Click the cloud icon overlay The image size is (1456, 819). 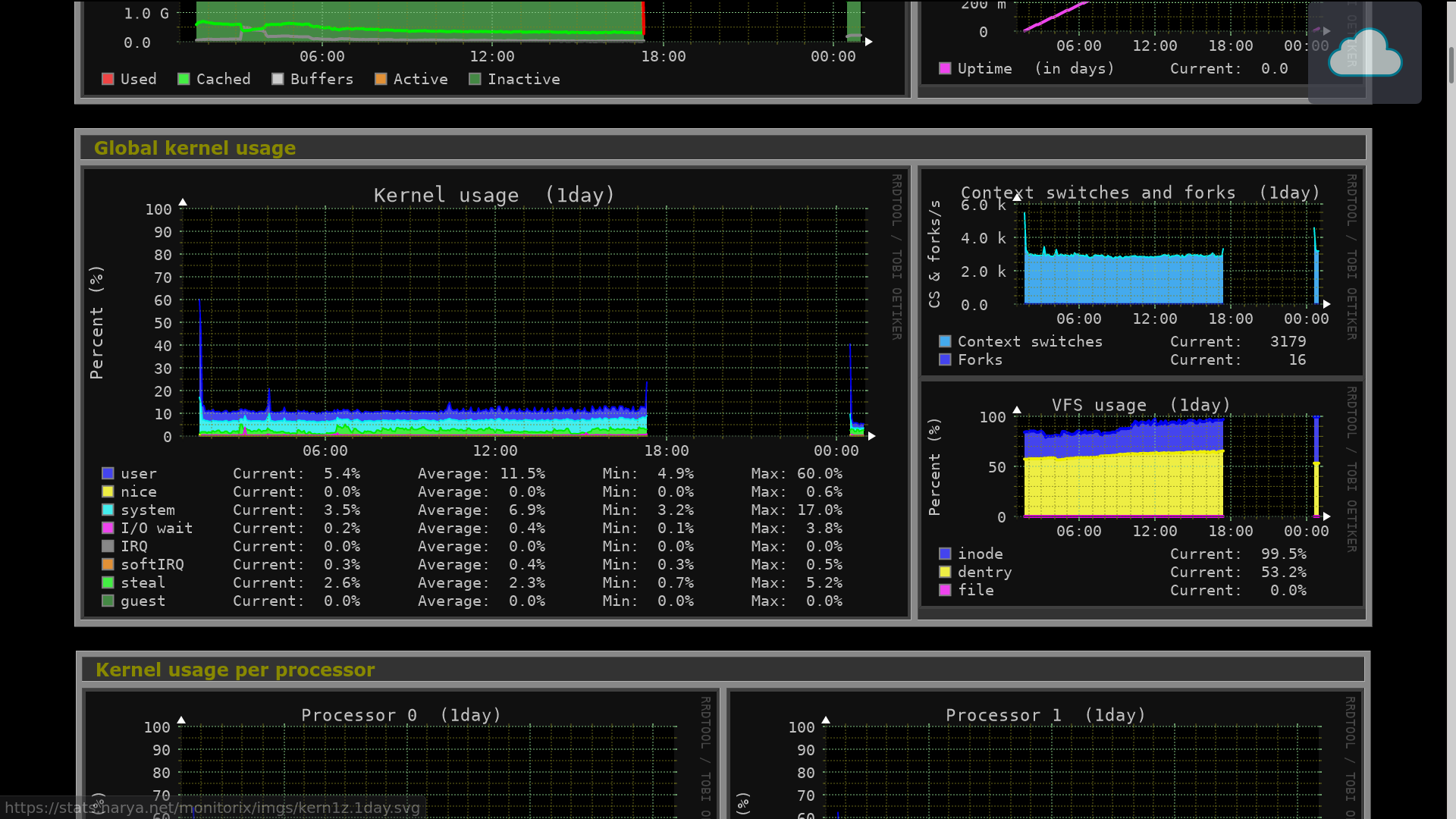[x=1364, y=53]
